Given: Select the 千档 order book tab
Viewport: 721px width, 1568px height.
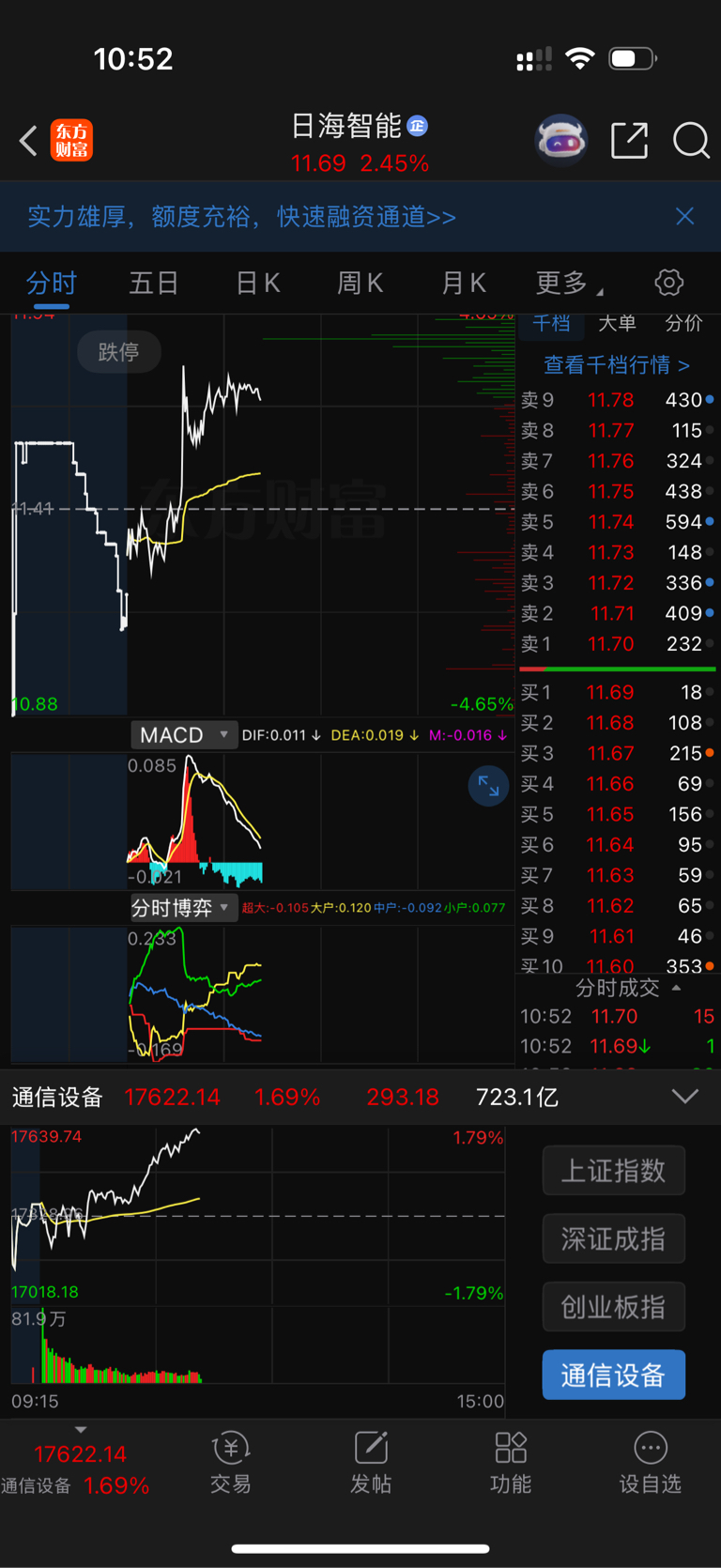Looking at the screenshot, I should pos(551,323).
